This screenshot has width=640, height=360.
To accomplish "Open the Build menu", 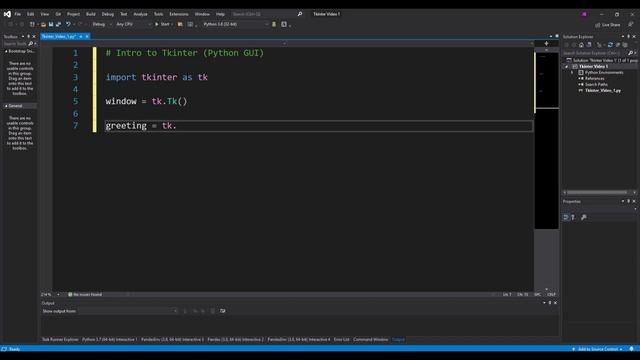I will pyautogui.click(x=91, y=14).
